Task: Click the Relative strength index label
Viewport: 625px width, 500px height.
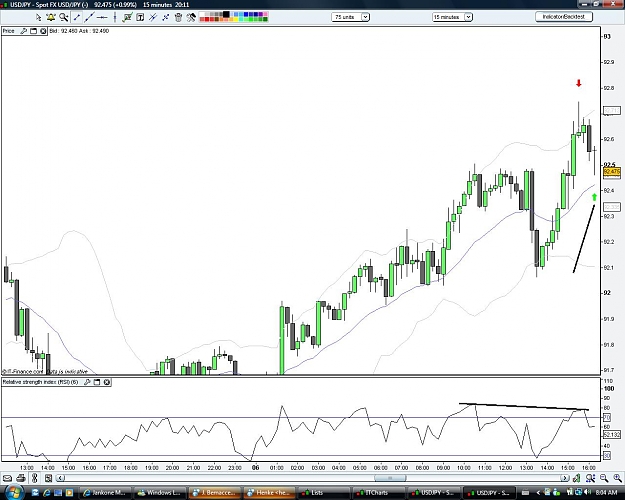Action: [40, 382]
